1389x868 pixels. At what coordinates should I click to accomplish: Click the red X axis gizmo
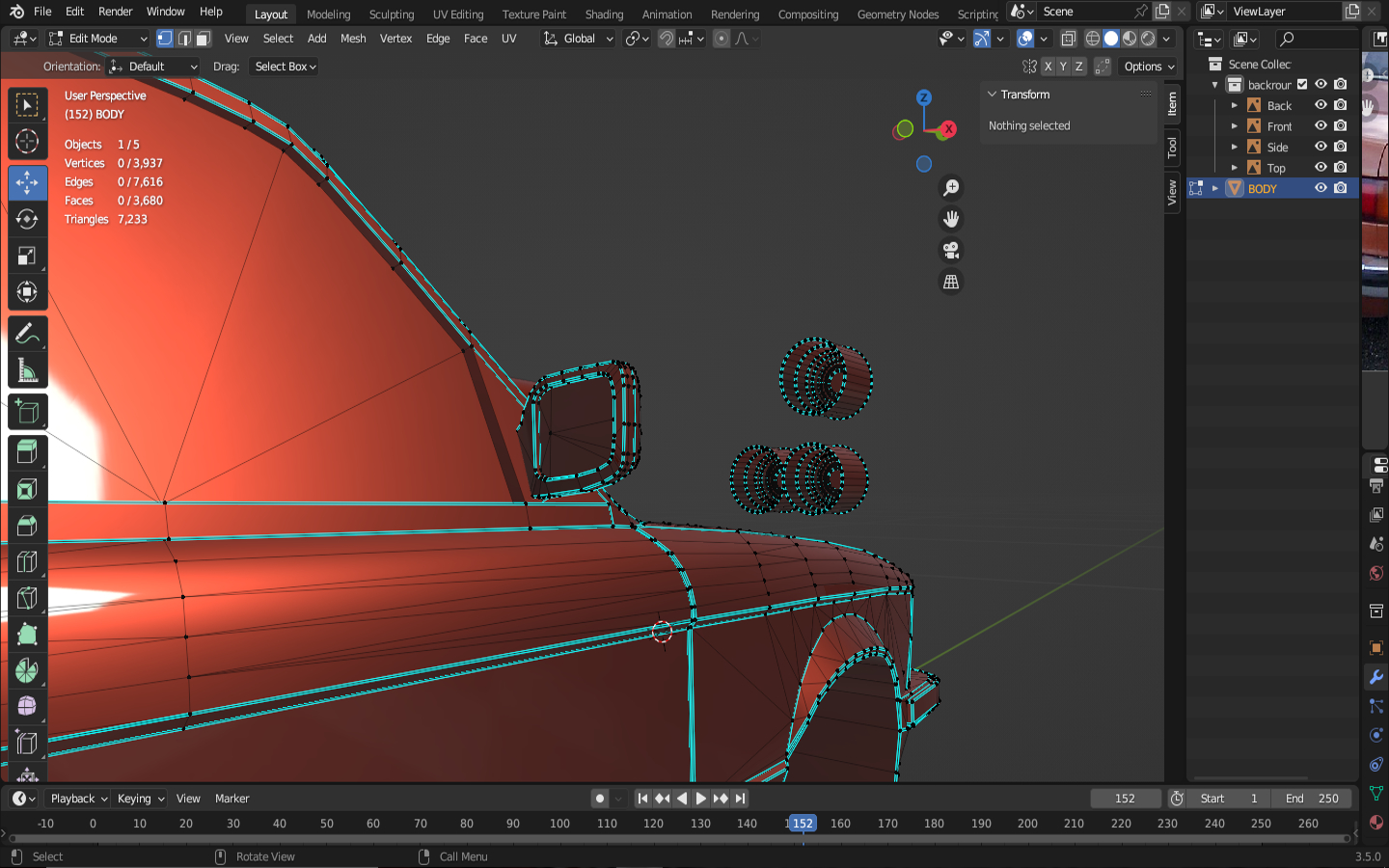949,129
